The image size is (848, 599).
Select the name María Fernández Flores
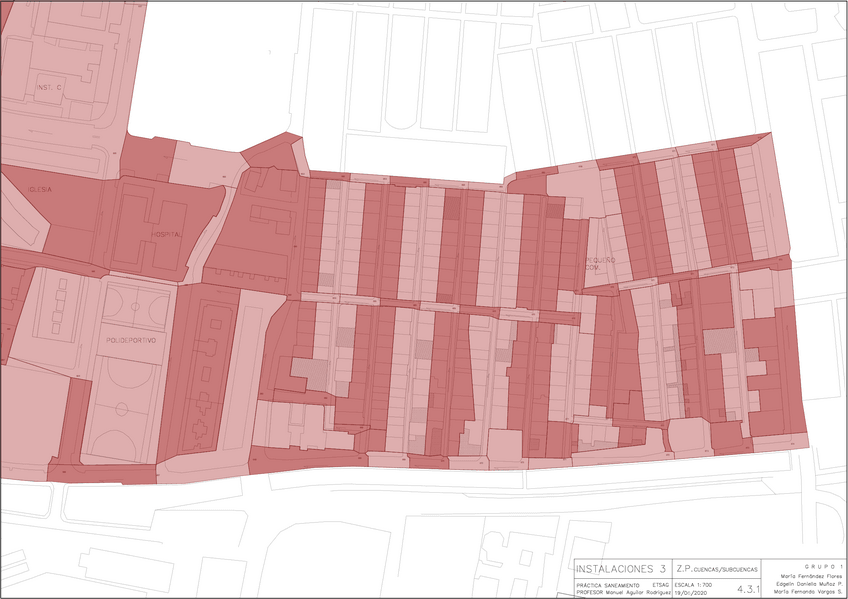(809, 576)
